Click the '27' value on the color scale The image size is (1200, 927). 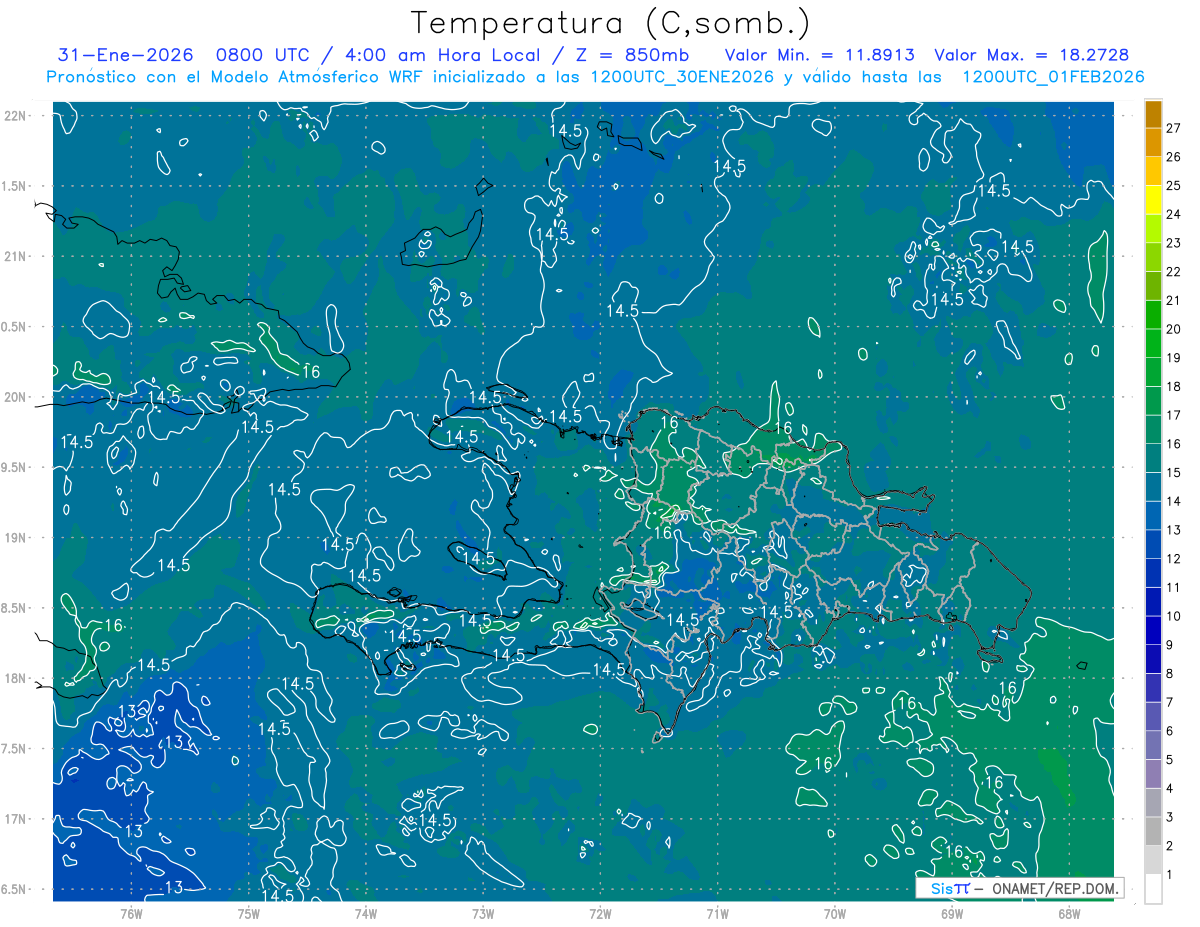click(1173, 127)
